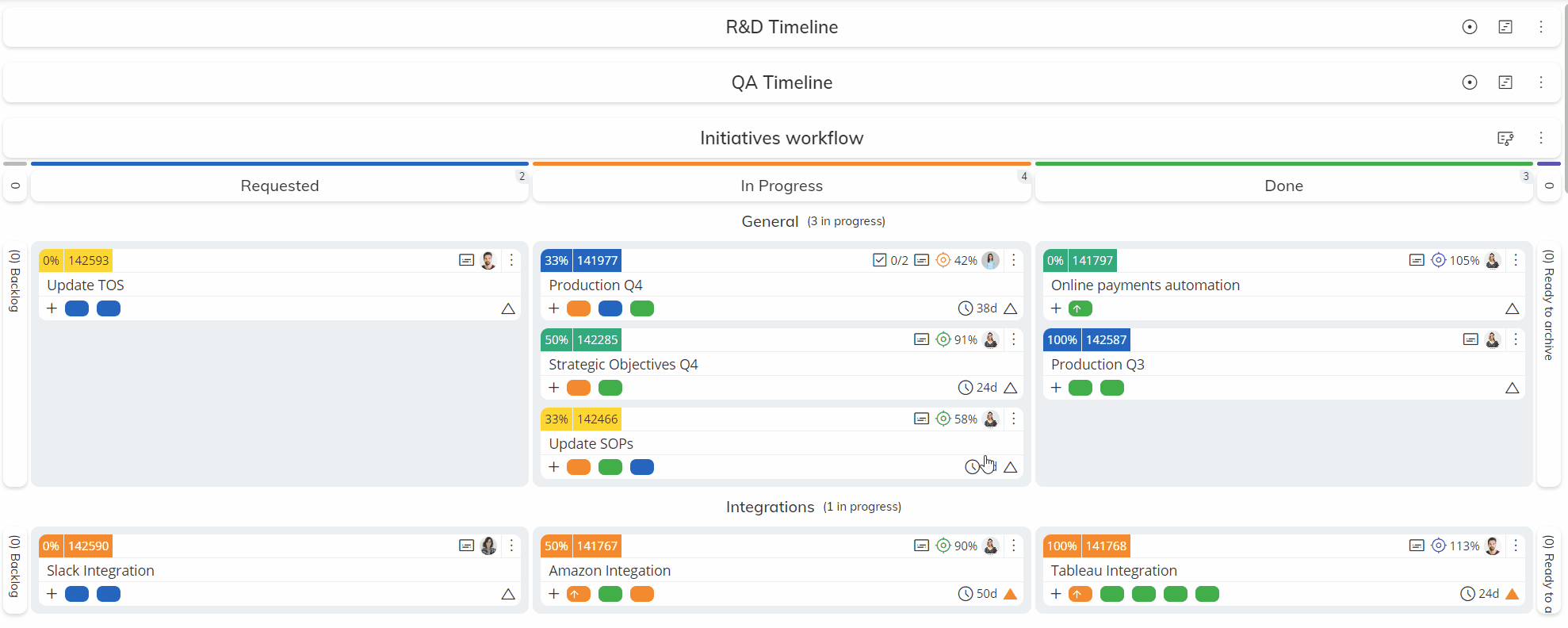Click the orange child pill on Production Q4
Viewport: 1568px width, 628px height.
(x=579, y=308)
